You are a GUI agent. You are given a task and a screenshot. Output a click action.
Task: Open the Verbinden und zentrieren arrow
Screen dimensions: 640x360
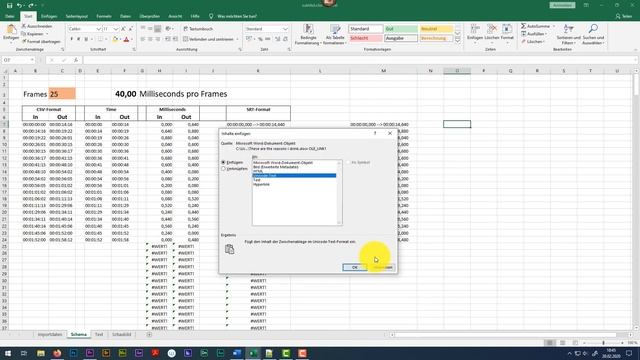(x=237, y=39)
